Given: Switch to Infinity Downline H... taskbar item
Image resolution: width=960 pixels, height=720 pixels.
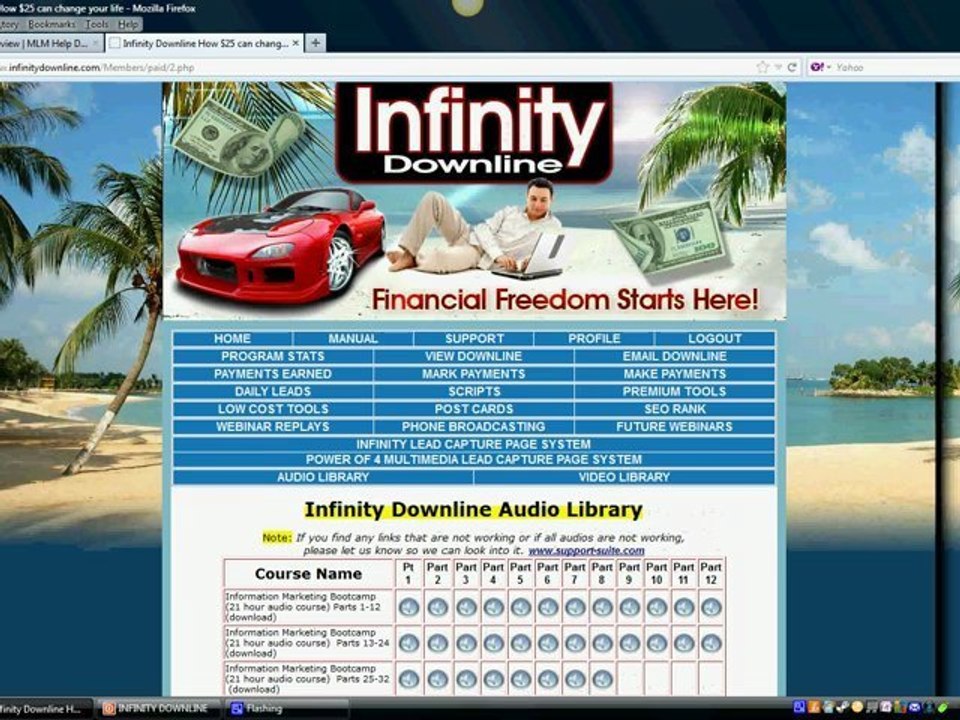Looking at the screenshot, I should point(45,708).
